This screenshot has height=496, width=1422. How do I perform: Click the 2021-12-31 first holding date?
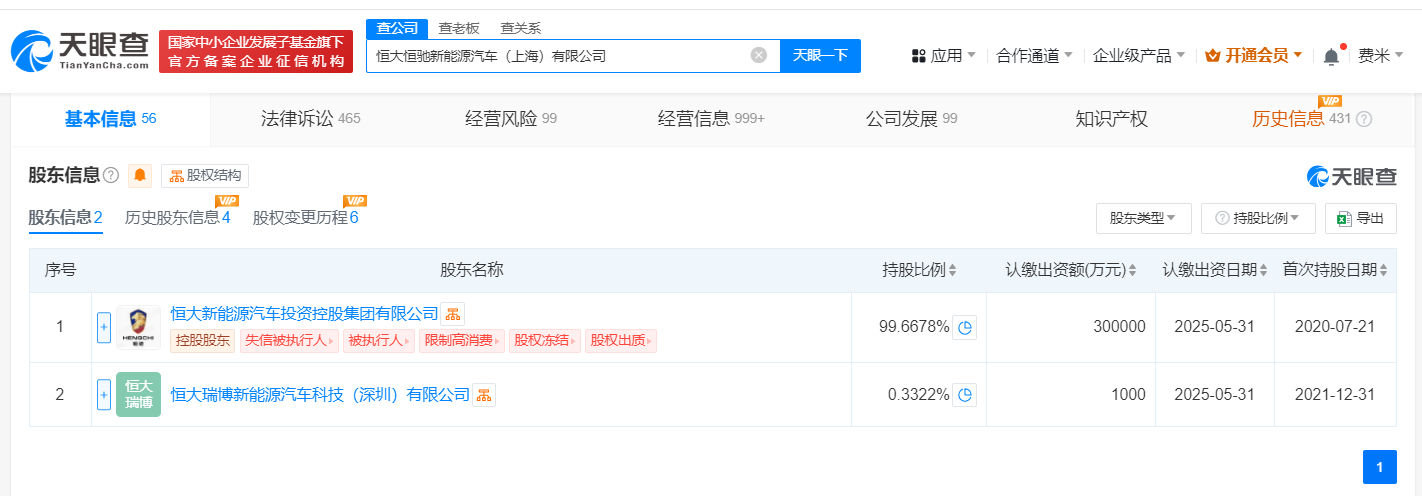tap(1335, 395)
